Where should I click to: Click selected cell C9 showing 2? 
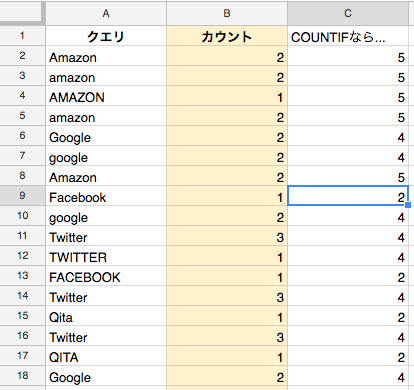[x=348, y=196]
